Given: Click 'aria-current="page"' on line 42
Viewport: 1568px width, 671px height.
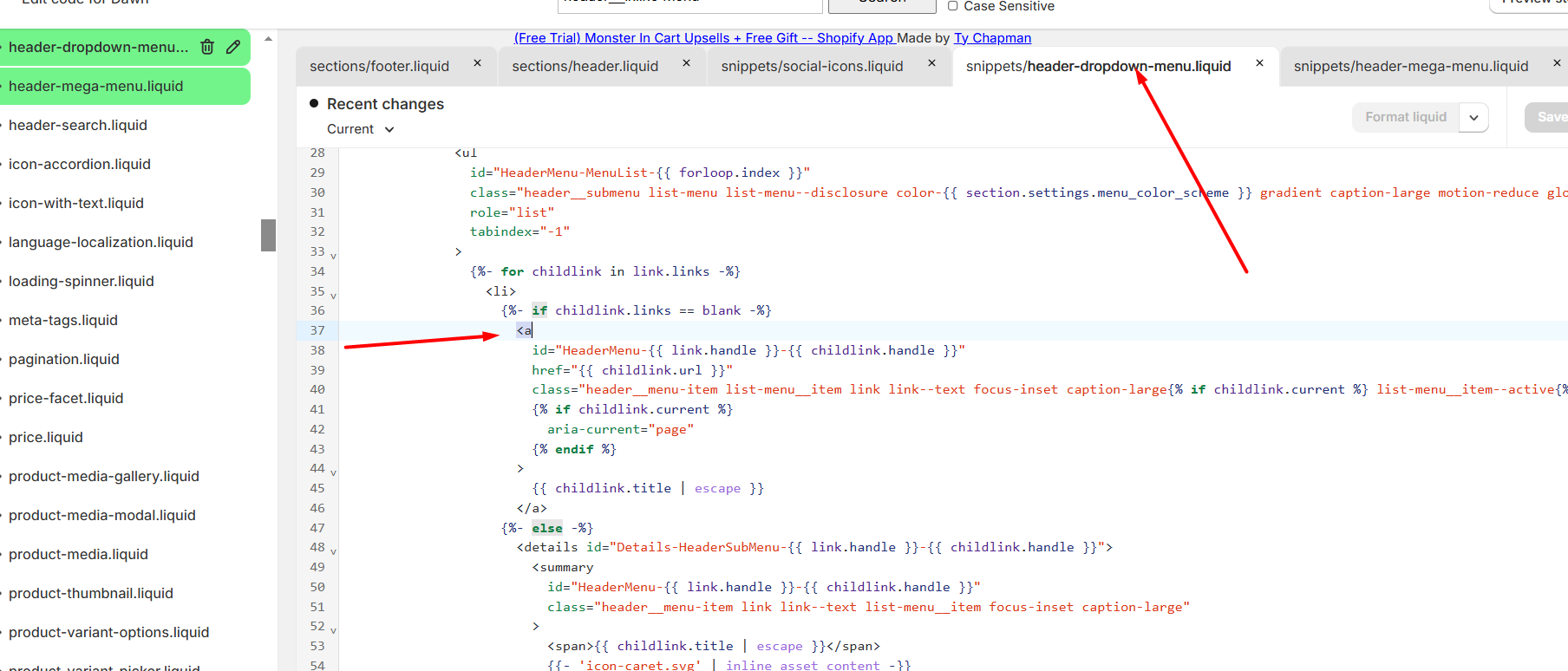Looking at the screenshot, I should 621,429.
